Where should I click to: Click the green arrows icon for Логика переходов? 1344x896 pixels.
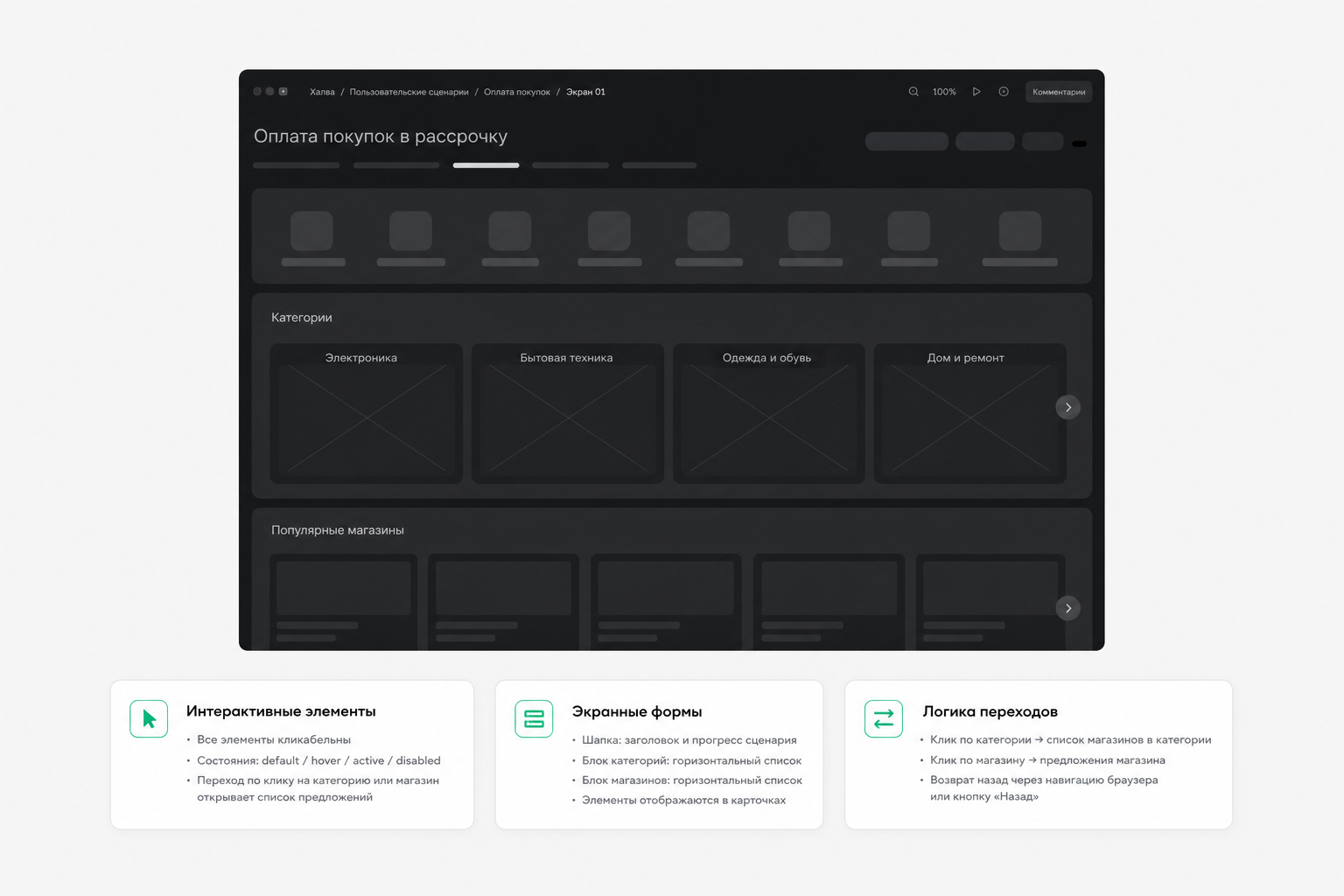click(x=884, y=719)
